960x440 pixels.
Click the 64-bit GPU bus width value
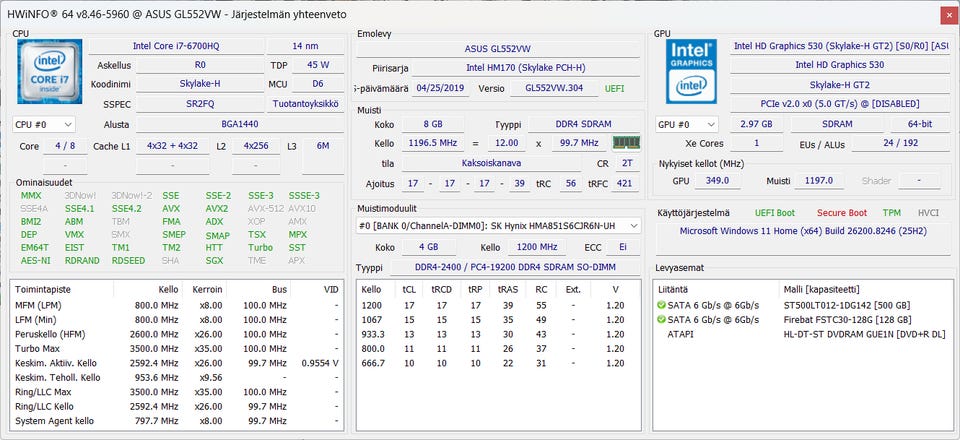pos(920,124)
